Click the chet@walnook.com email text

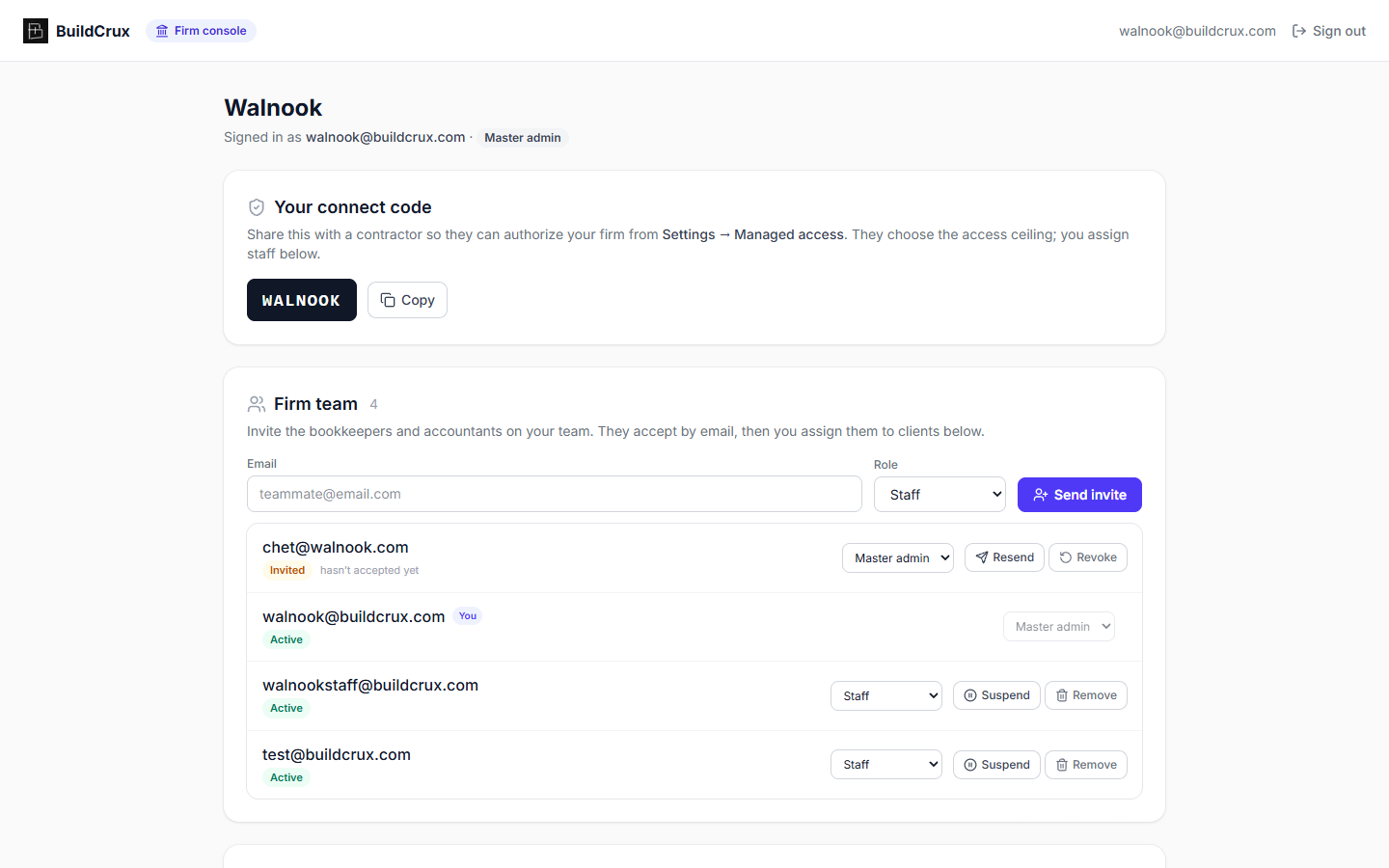pos(336,548)
